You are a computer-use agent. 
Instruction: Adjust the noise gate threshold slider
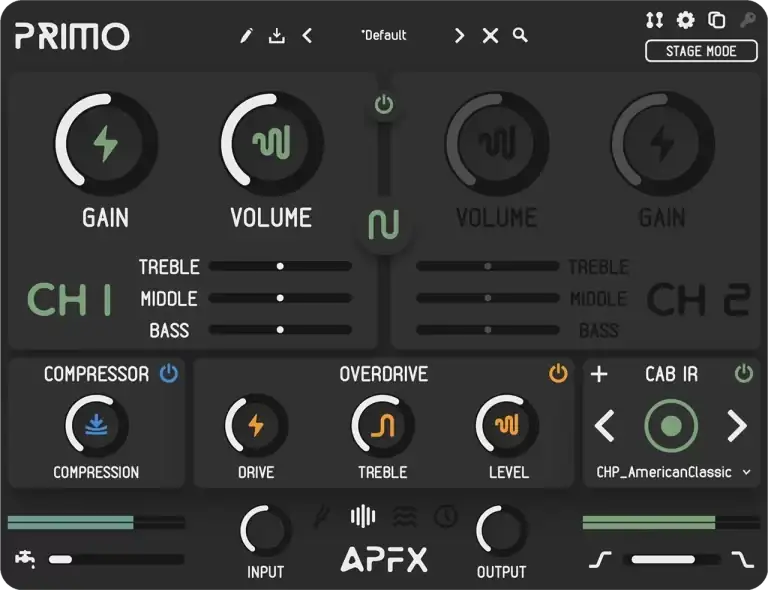(116, 559)
